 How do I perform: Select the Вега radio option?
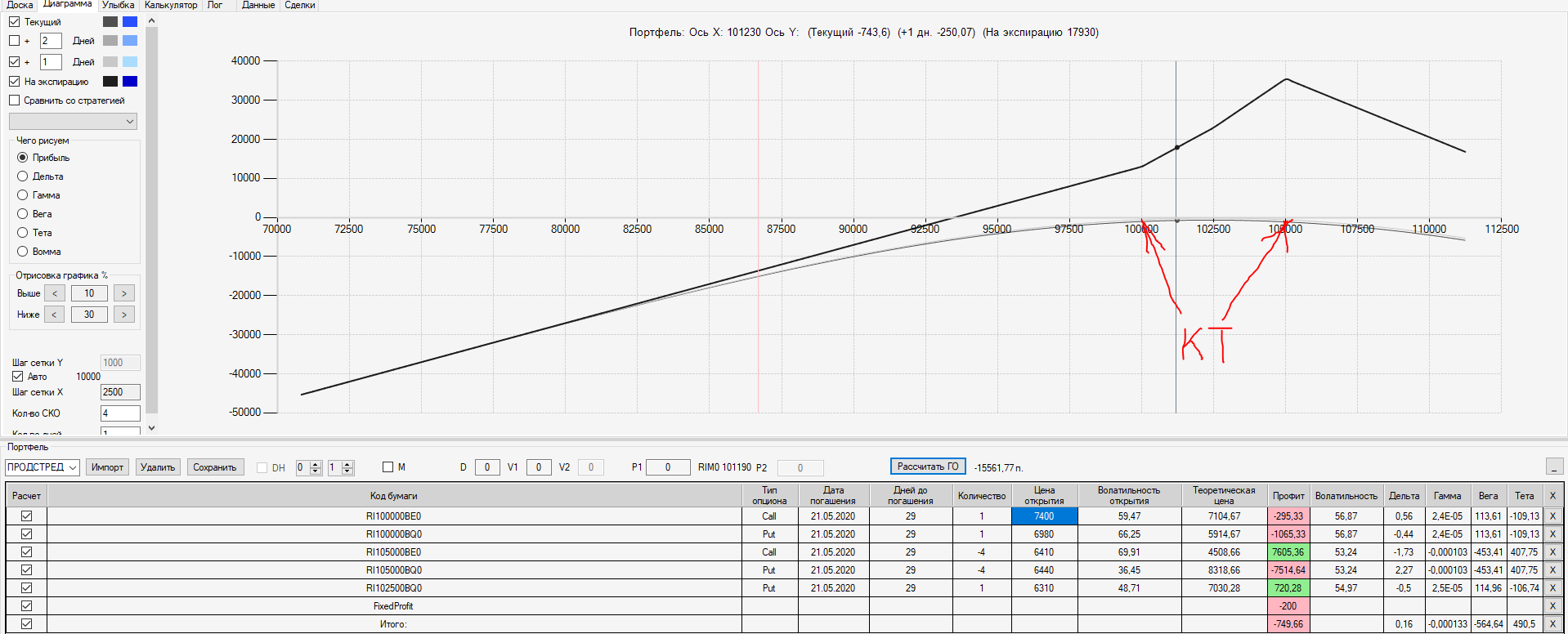(x=23, y=214)
